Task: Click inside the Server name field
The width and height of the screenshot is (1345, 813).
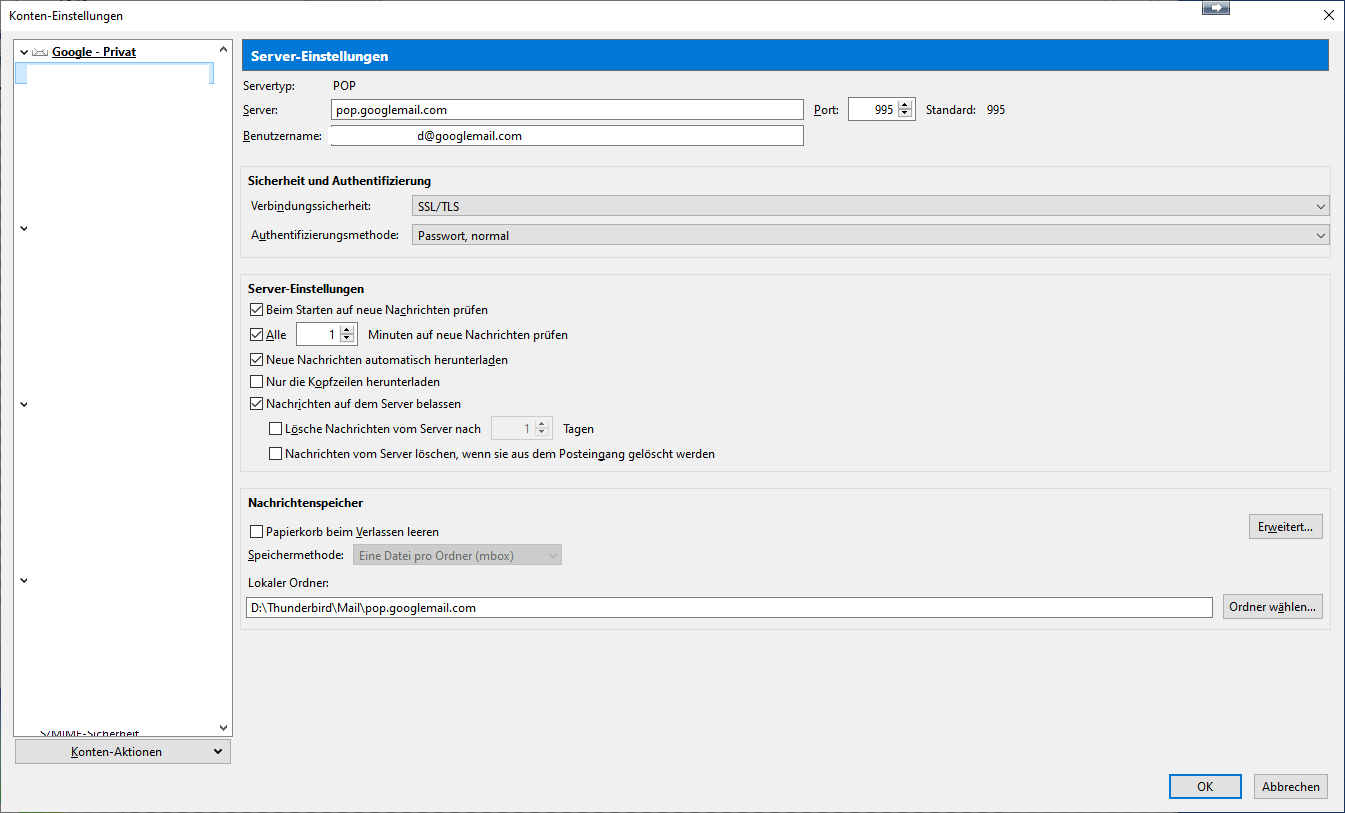Action: pyautogui.click(x=566, y=110)
